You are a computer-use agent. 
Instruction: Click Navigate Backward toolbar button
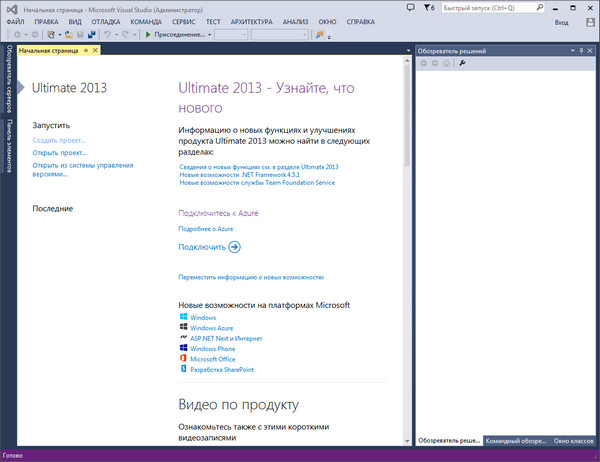point(17,35)
